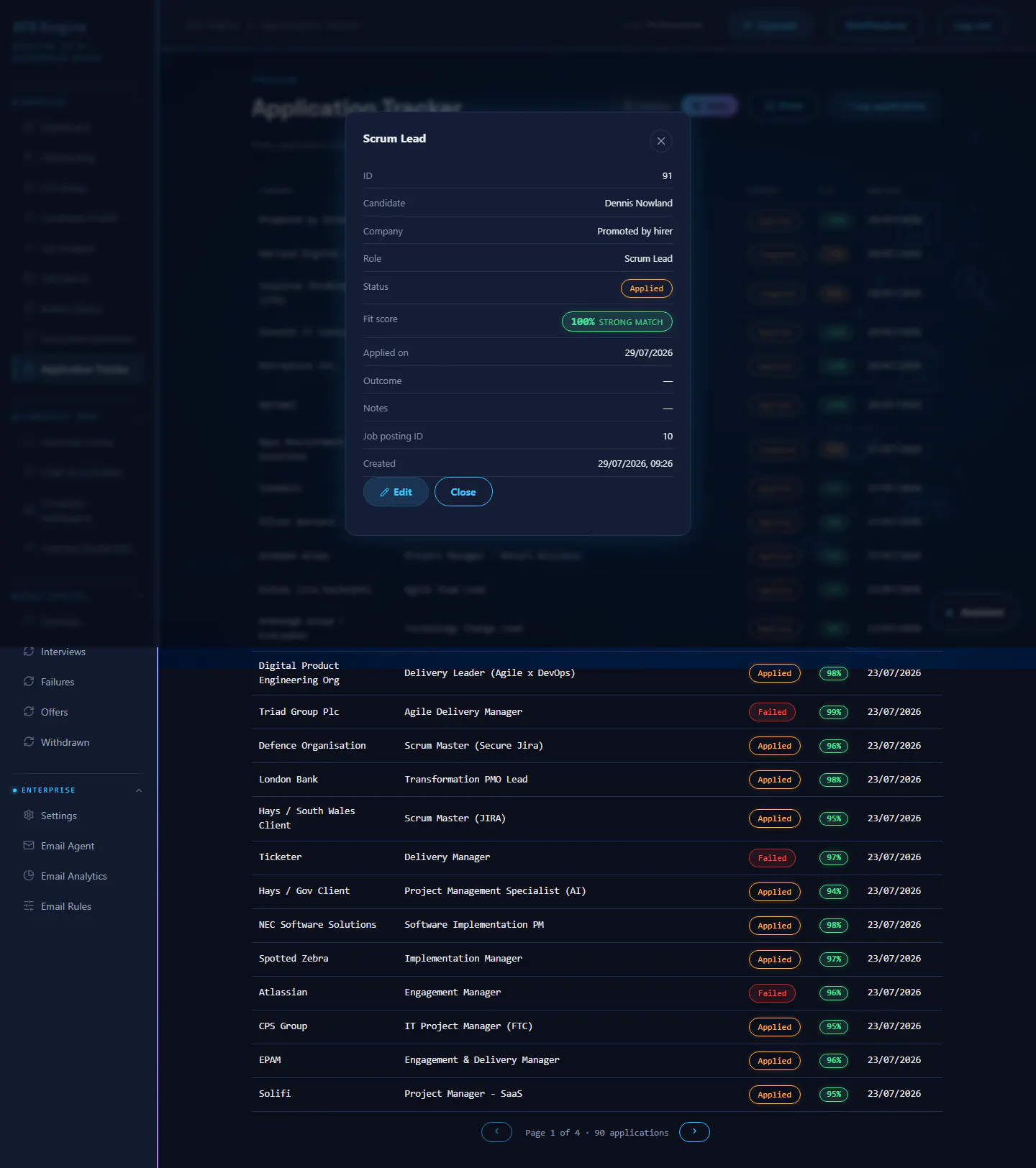
Task: Click the Applied badge on Solifi row
Action: pos(774,1095)
